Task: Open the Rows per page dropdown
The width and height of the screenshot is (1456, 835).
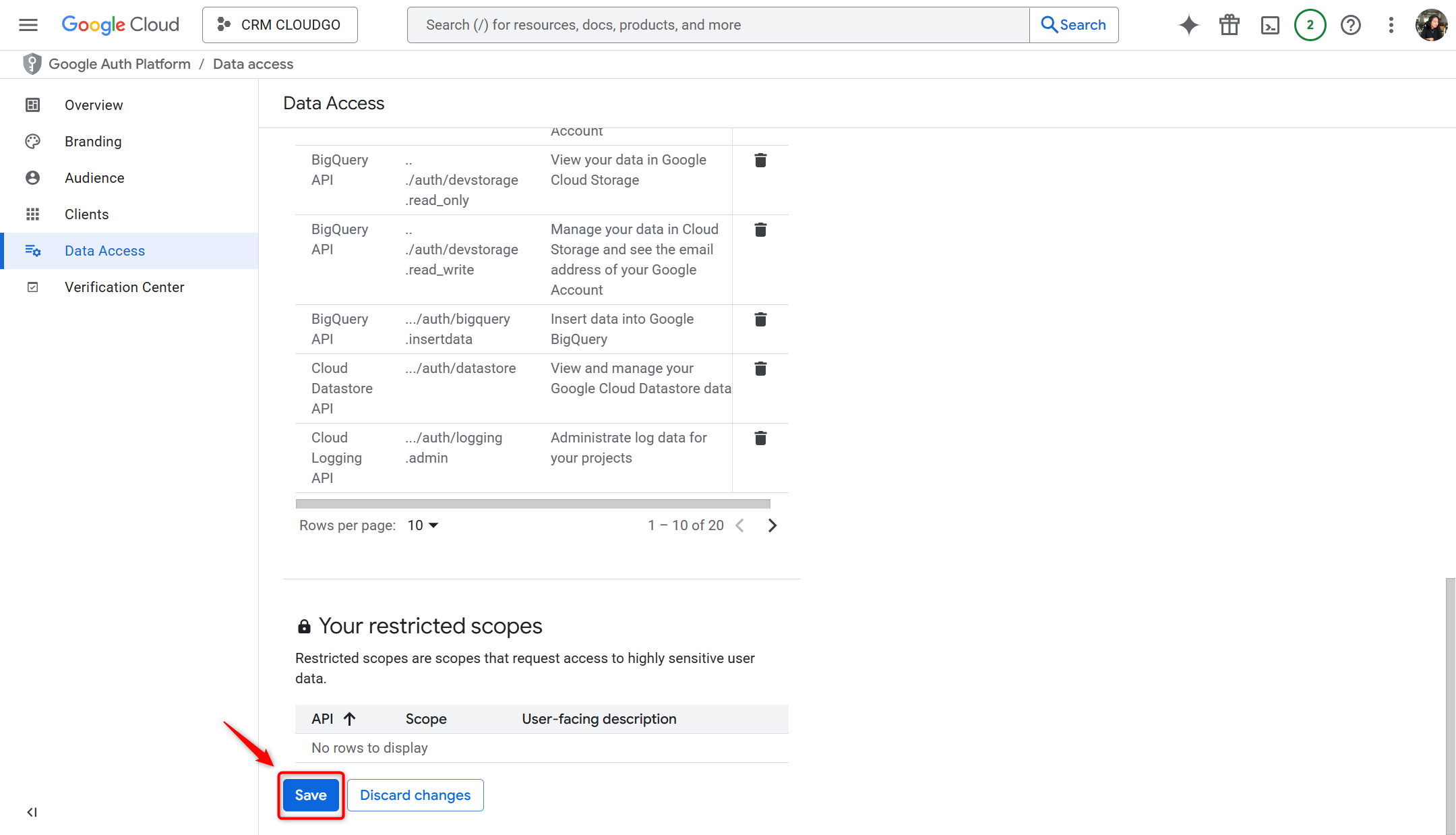Action: (421, 525)
